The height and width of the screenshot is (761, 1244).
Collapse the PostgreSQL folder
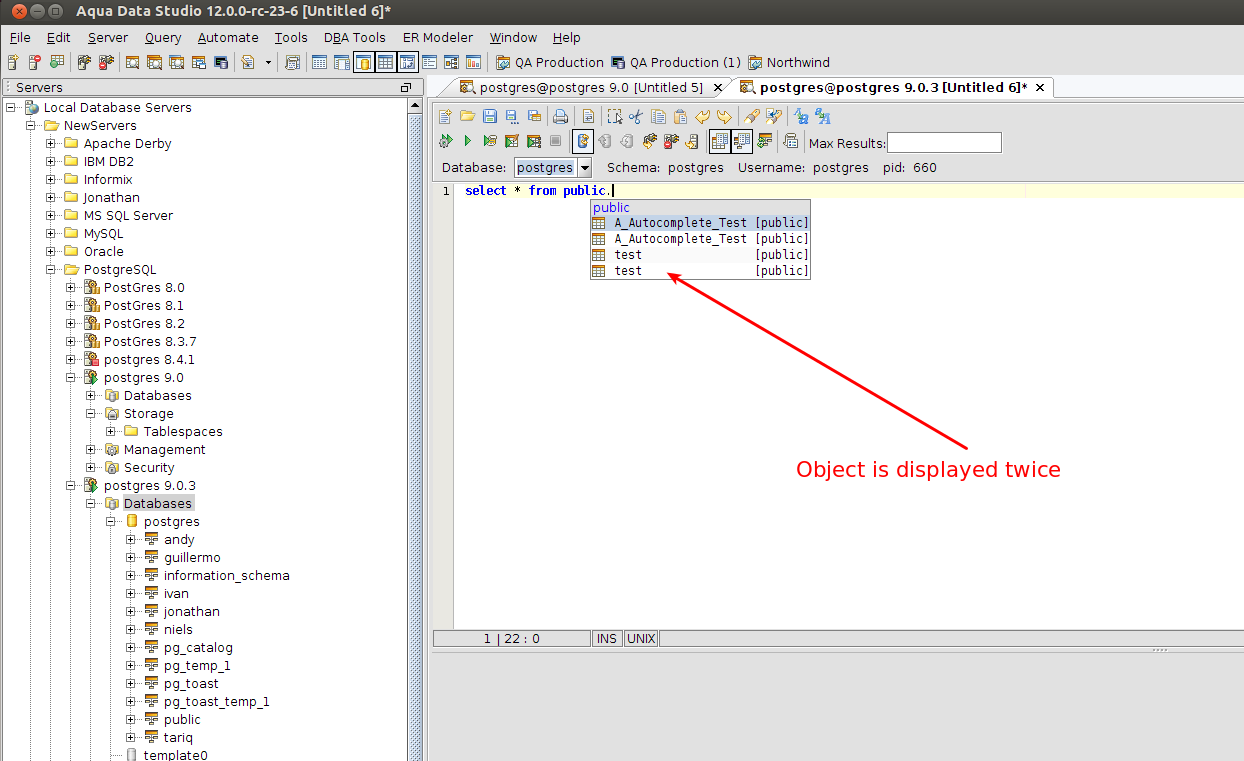[x=51, y=269]
